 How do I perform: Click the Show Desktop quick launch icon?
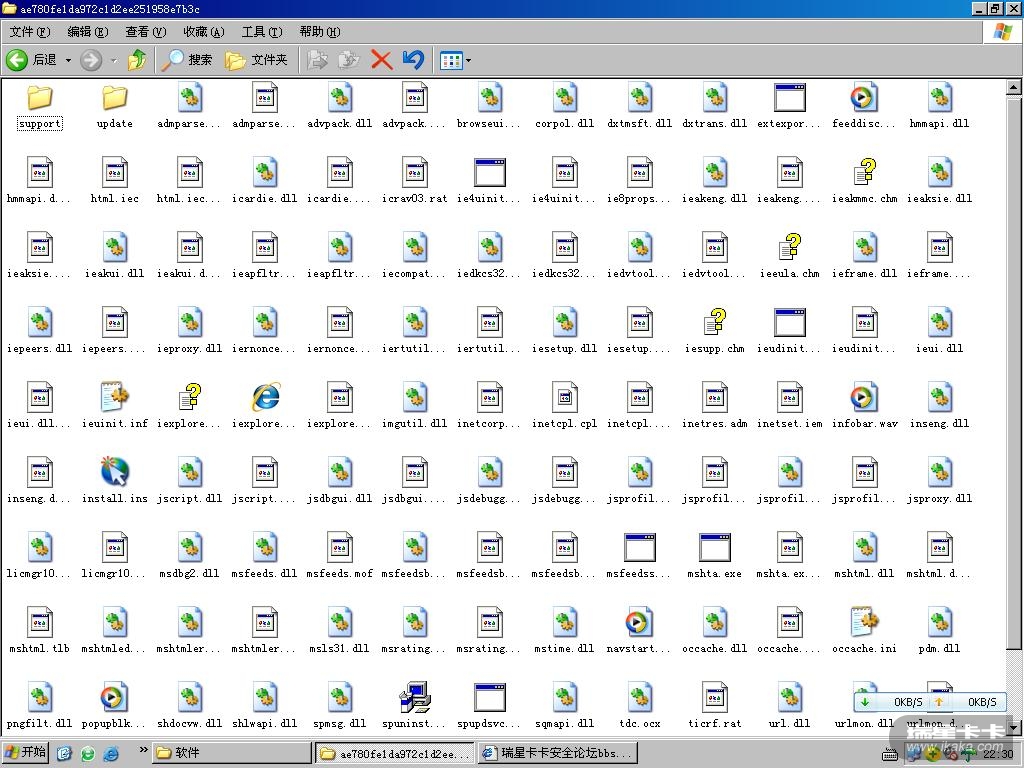point(64,753)
